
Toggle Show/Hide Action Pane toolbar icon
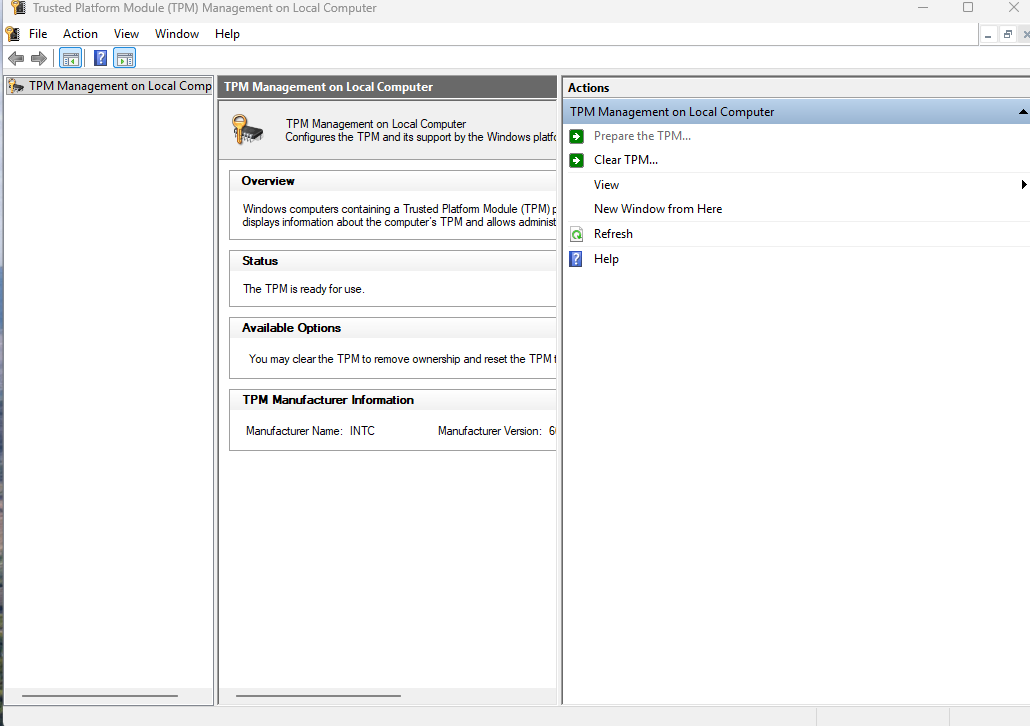click(124, 58)
